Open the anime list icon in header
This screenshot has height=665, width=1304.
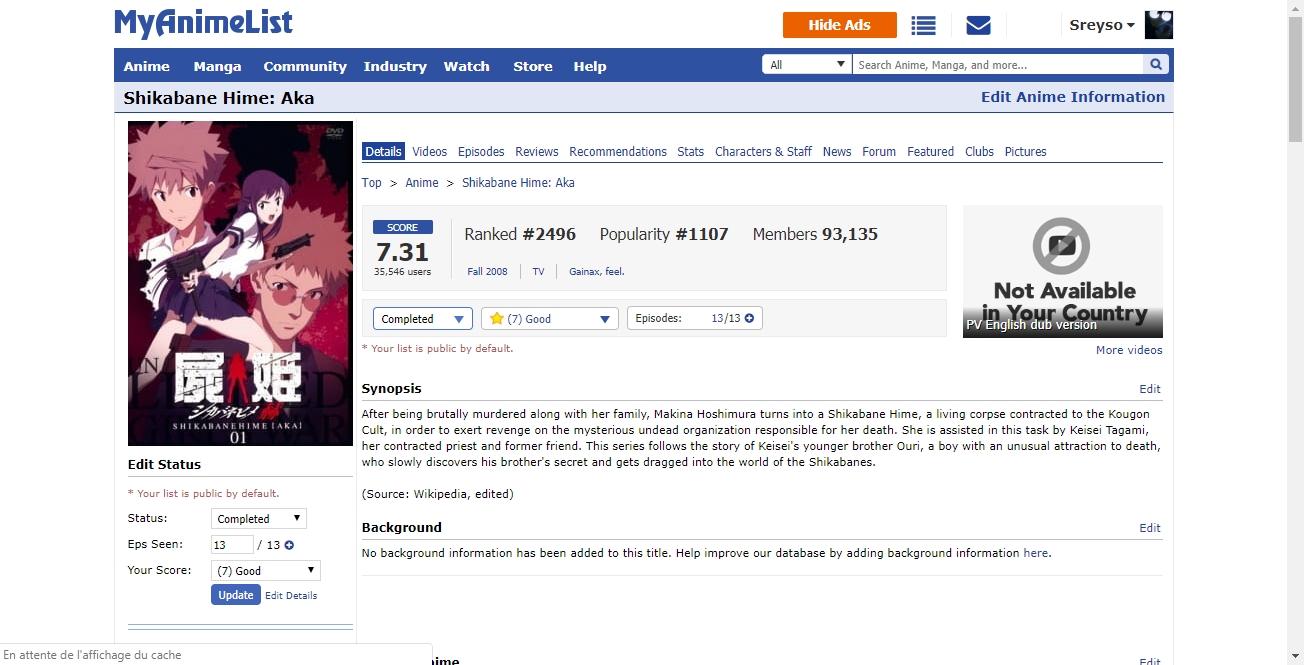[923, 25]
